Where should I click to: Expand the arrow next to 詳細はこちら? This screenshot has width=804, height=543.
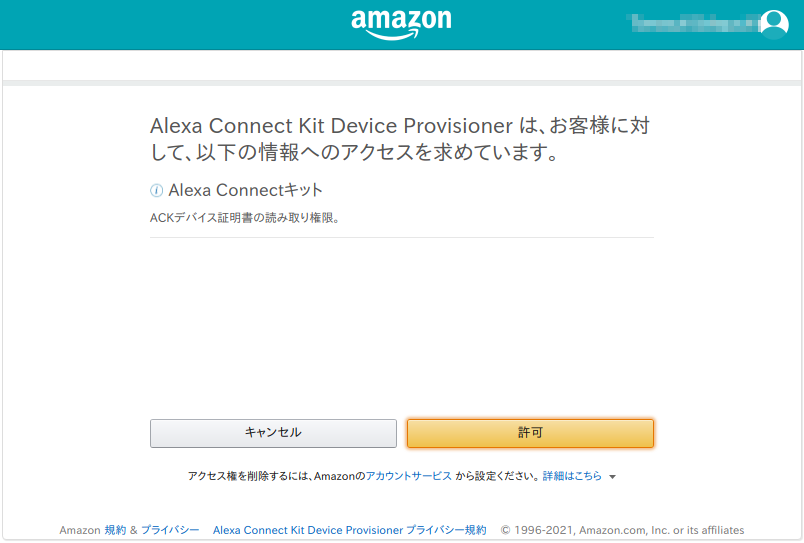pos(612,477)
